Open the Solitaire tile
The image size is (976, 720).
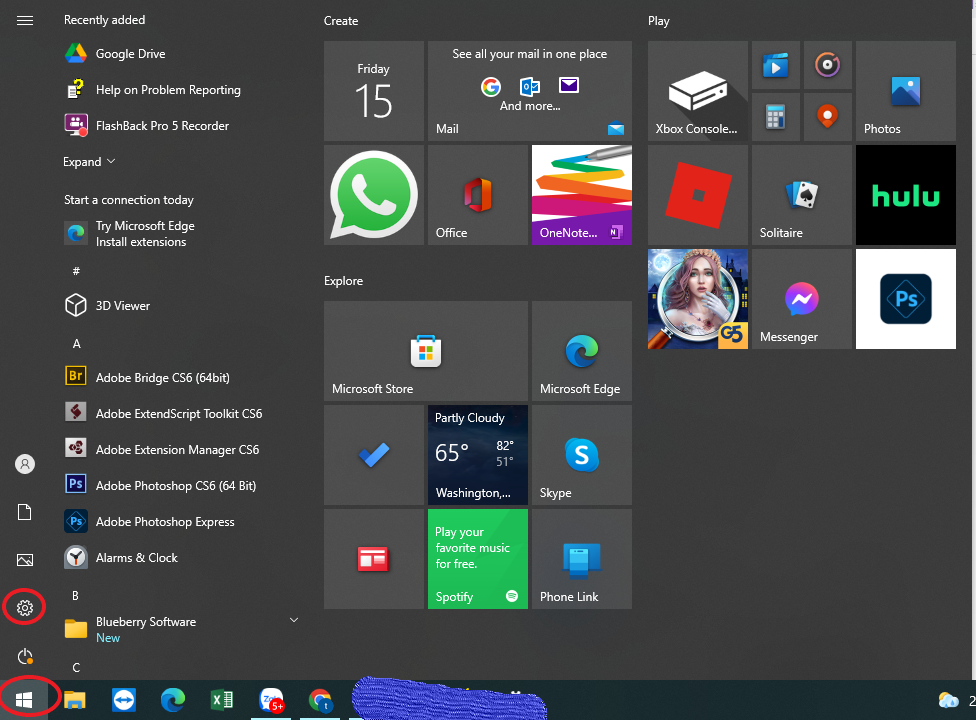[802, 195]
